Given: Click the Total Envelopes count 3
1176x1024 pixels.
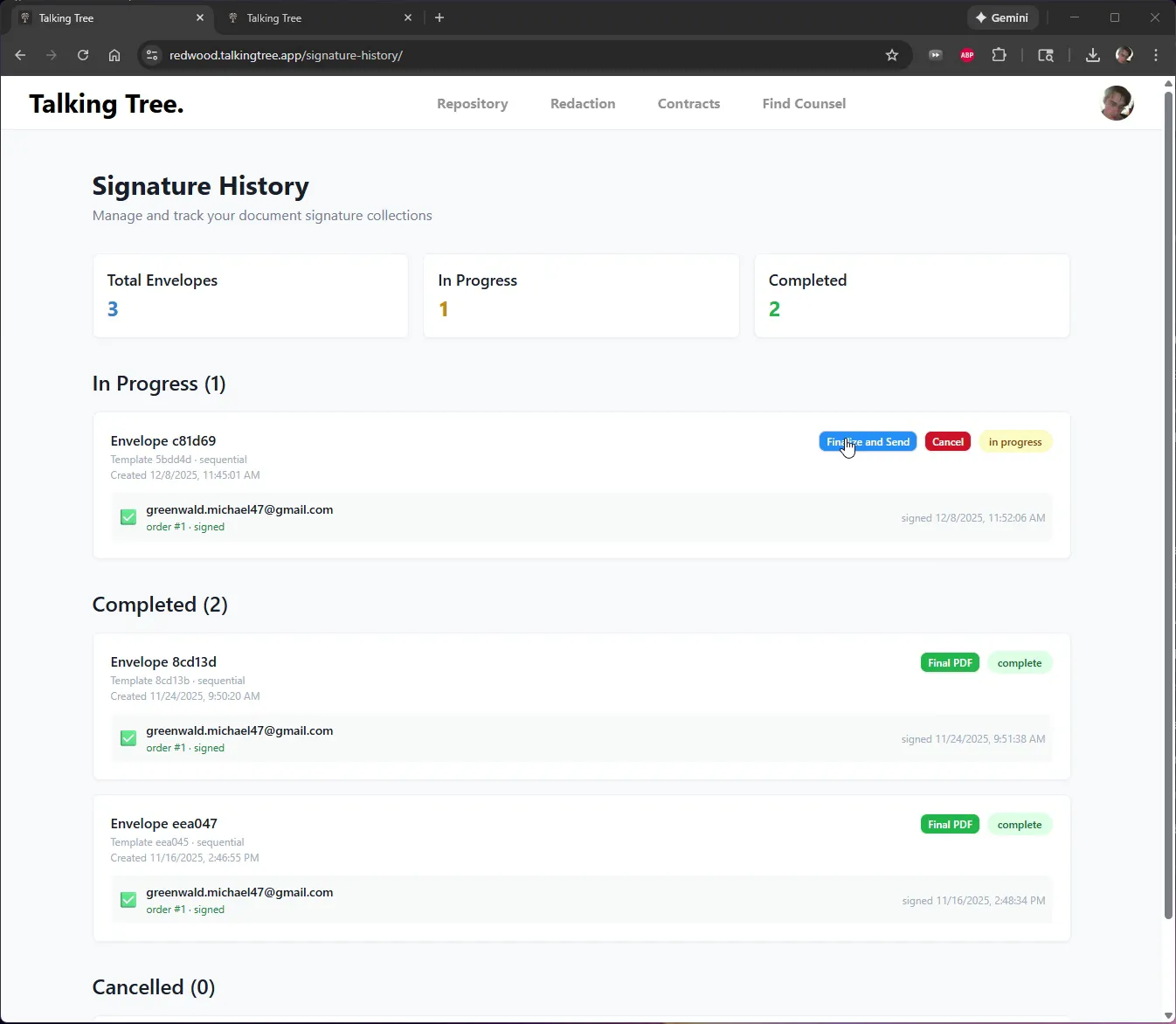Looking at the screenshot, I should 113,309.
